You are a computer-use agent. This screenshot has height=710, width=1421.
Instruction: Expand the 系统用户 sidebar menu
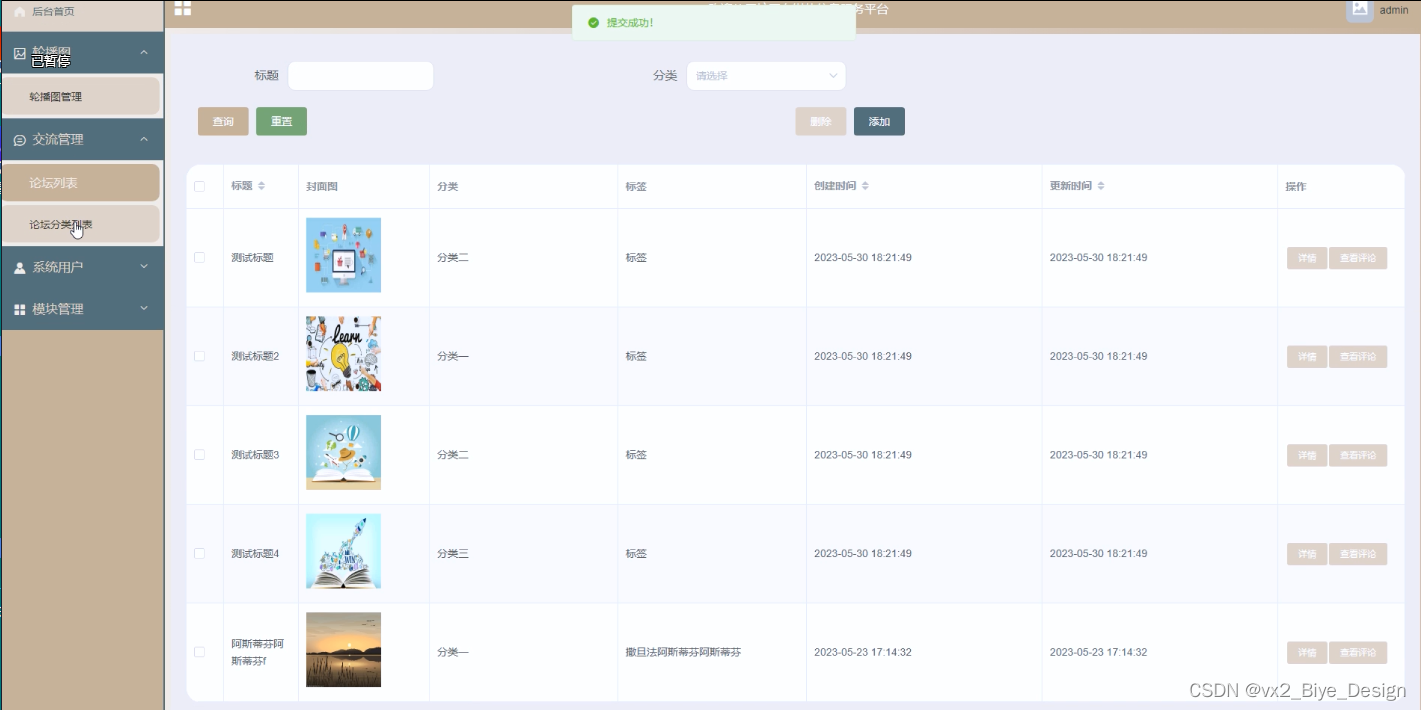click(x=82, y=267)
